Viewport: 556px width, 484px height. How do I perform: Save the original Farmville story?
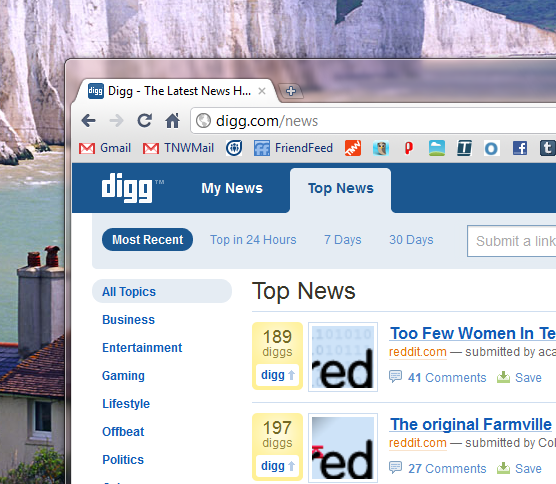[x=519, y=468]
